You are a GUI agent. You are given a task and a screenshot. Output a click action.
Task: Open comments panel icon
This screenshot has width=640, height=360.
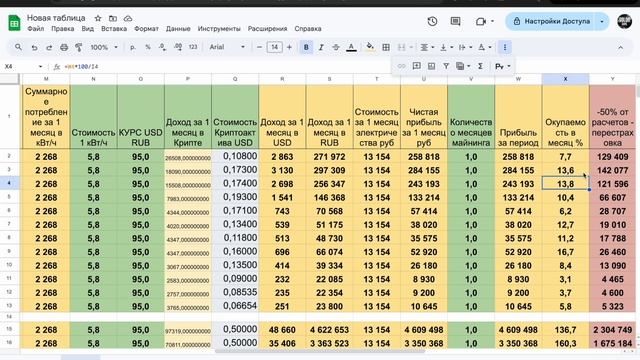coord(456,21)
